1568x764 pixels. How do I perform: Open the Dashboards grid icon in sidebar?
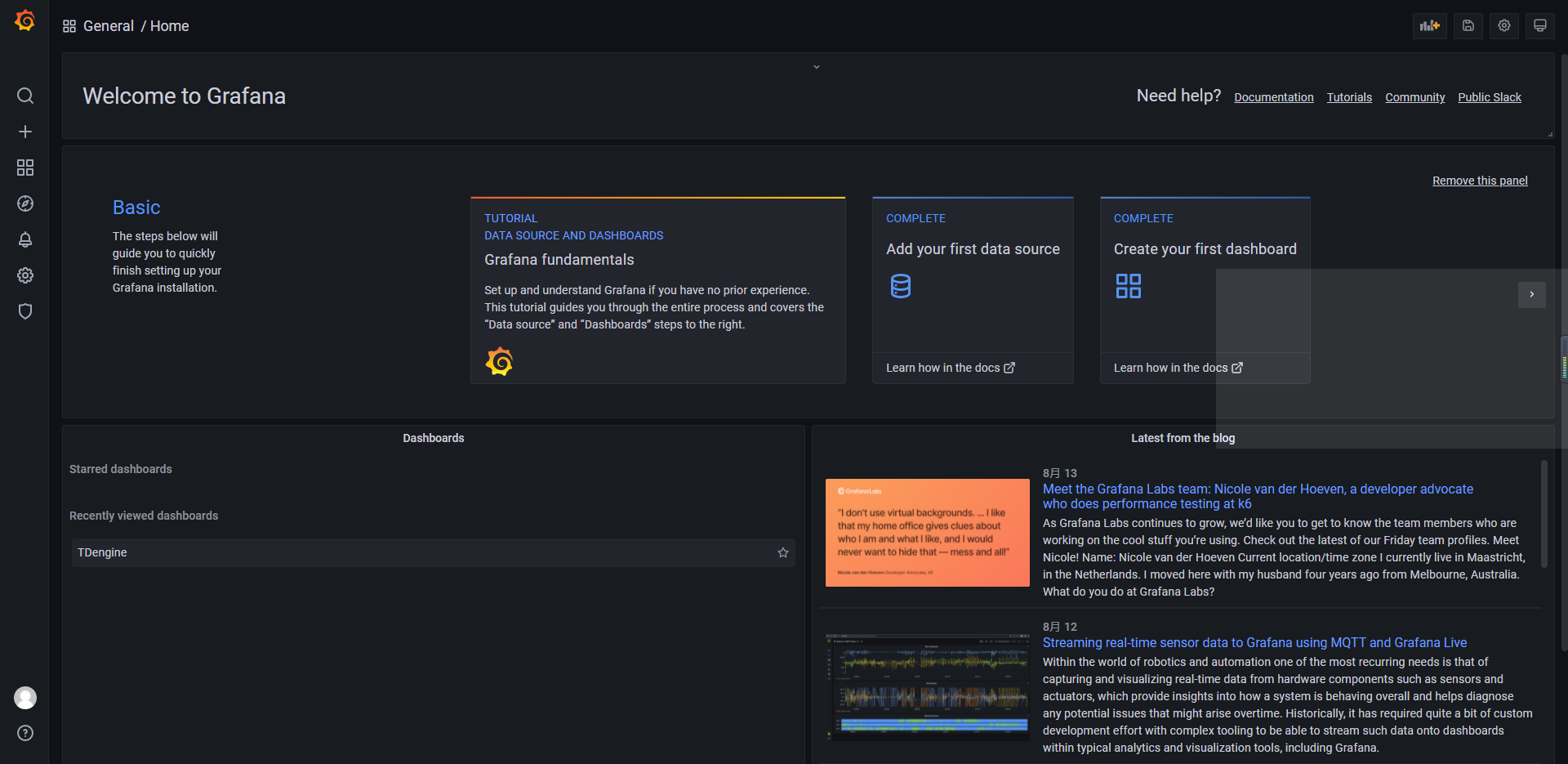click(25, 168)
